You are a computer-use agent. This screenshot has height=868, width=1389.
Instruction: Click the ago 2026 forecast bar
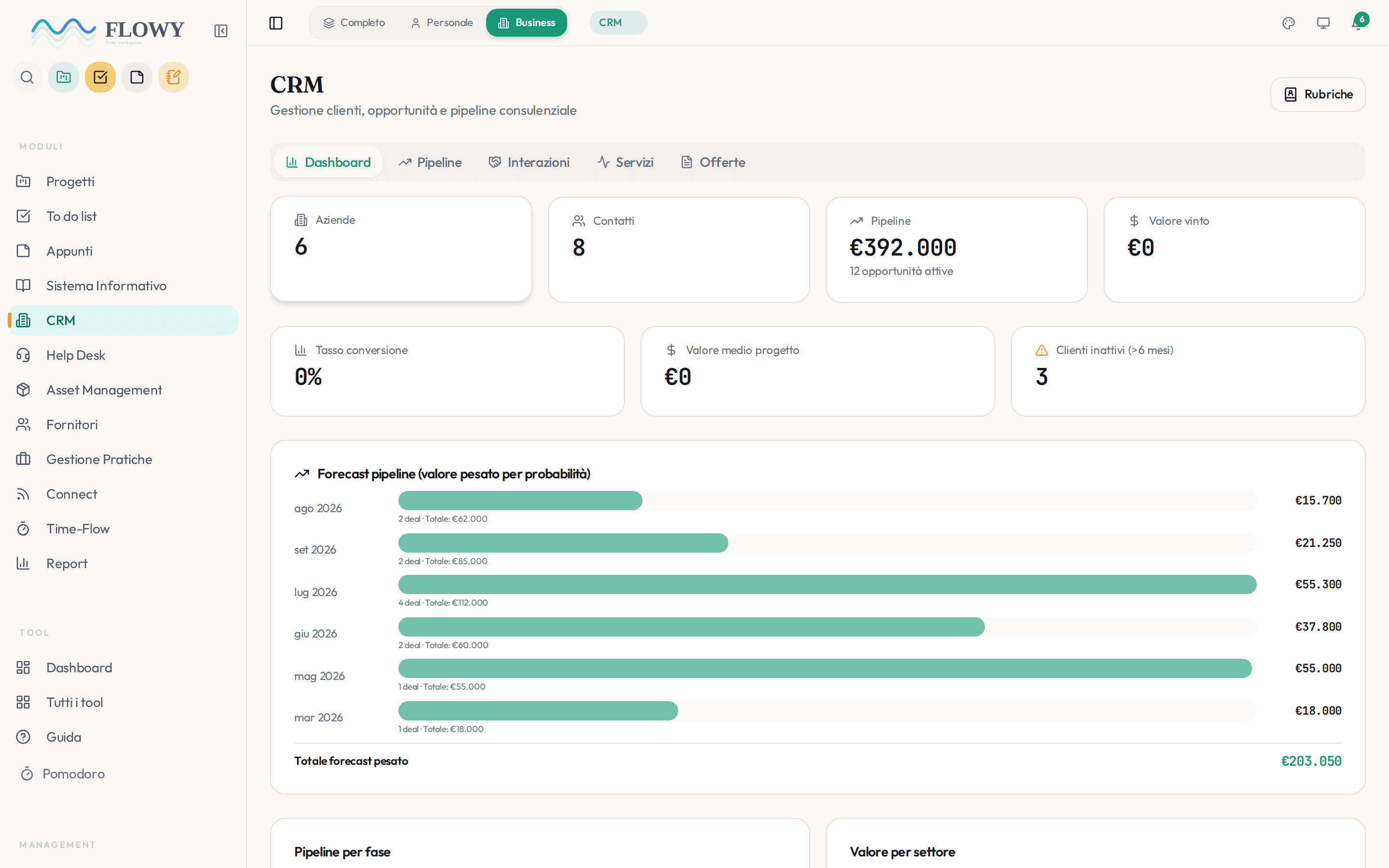coord(520,501)
